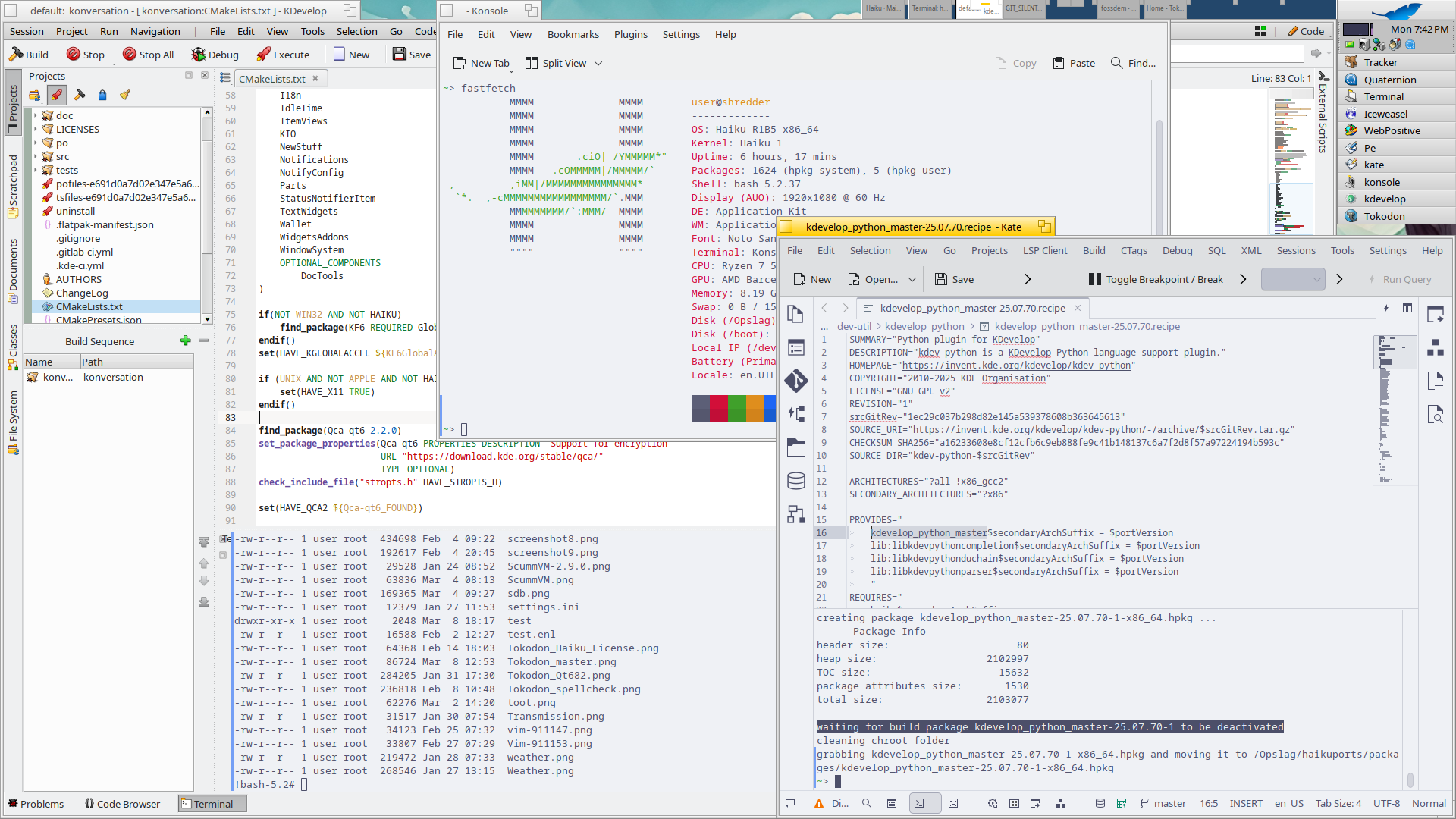
Task: Open Kate's symbol outline list sidebar icon
Action: [x=795, y=347]
